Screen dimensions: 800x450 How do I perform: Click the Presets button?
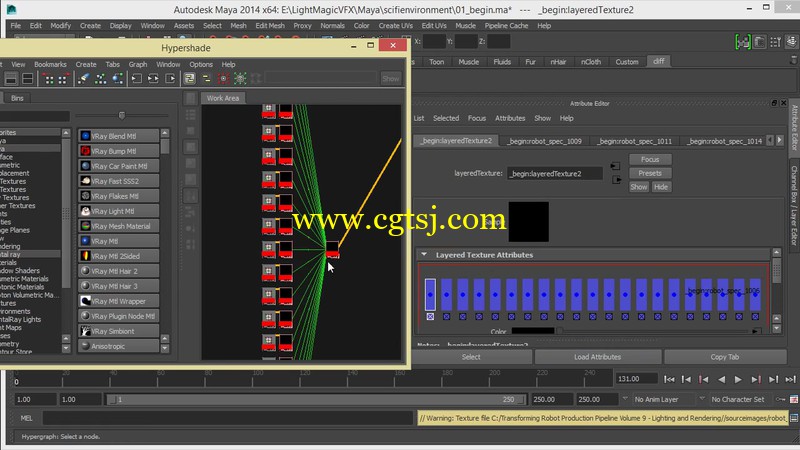coord(650,173)
